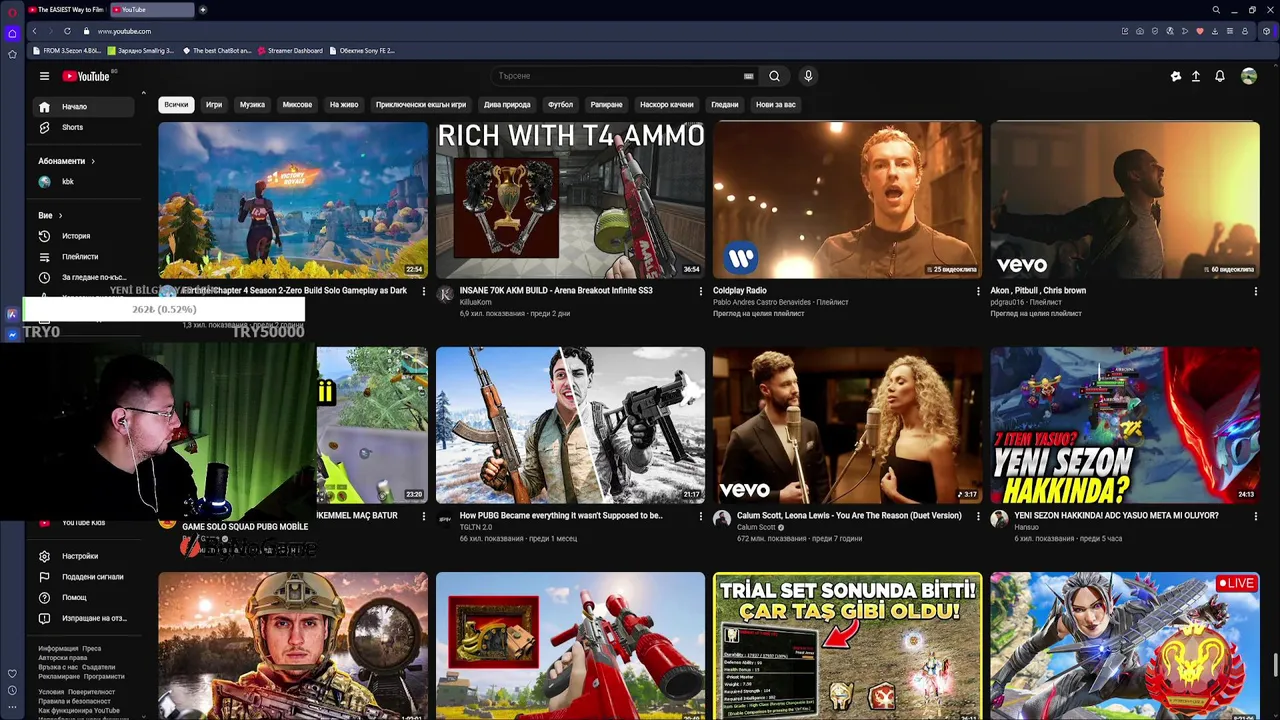Screen dimensions: 1280x720
Task: Open 'Преглед на целия плейлист' under Coldplay Radio
Action: click(x=758, y=314)
